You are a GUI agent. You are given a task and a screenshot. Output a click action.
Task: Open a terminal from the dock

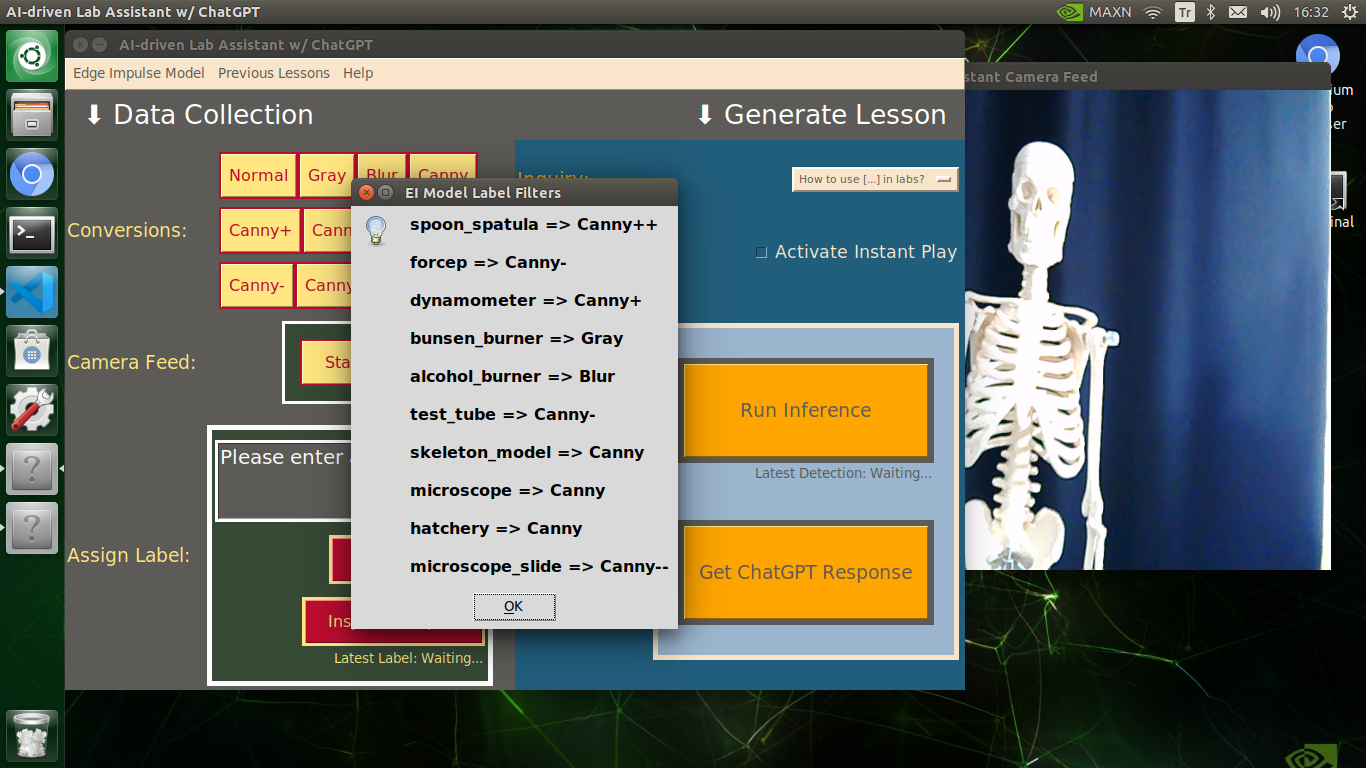[x=31, y=233]
